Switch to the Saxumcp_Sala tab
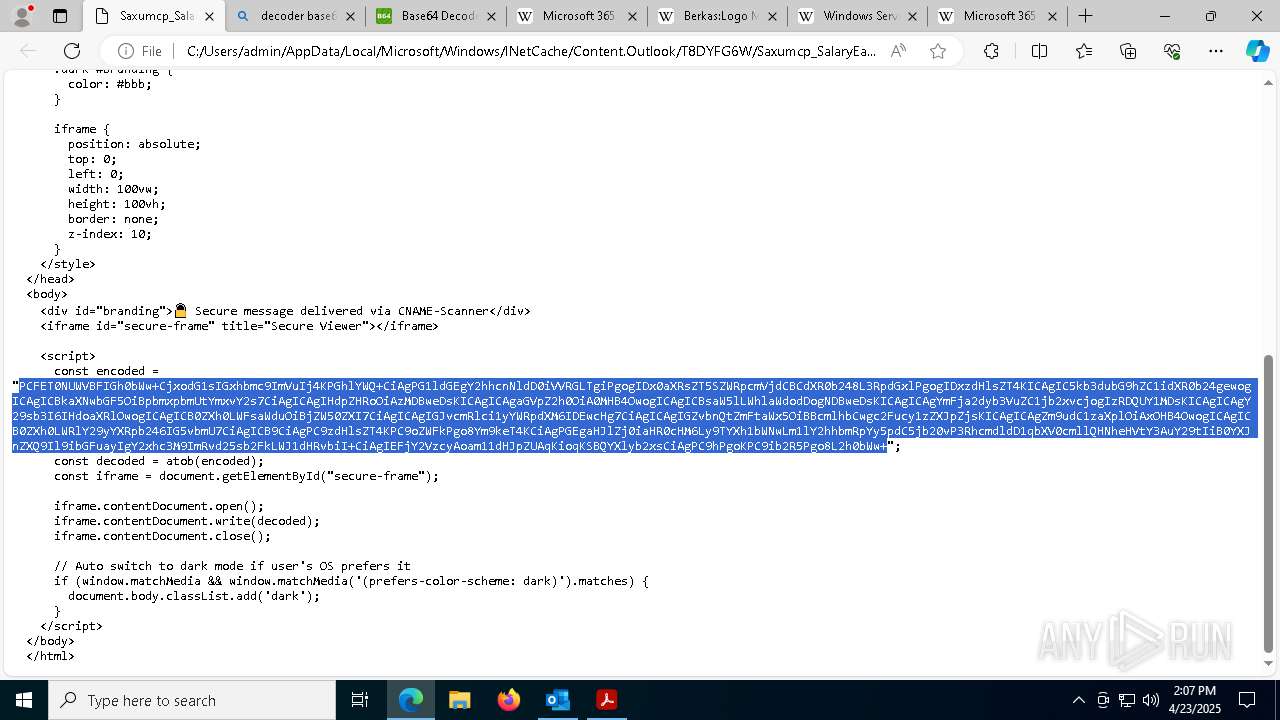This screenshot has width=1280, height=720. (x=152, y=16)
